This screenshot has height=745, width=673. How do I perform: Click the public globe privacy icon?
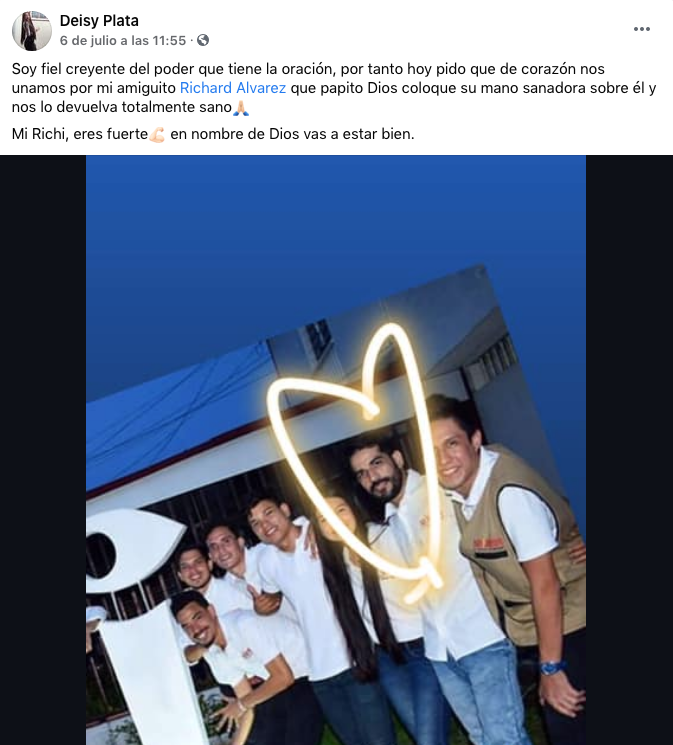tap(203, 40)
